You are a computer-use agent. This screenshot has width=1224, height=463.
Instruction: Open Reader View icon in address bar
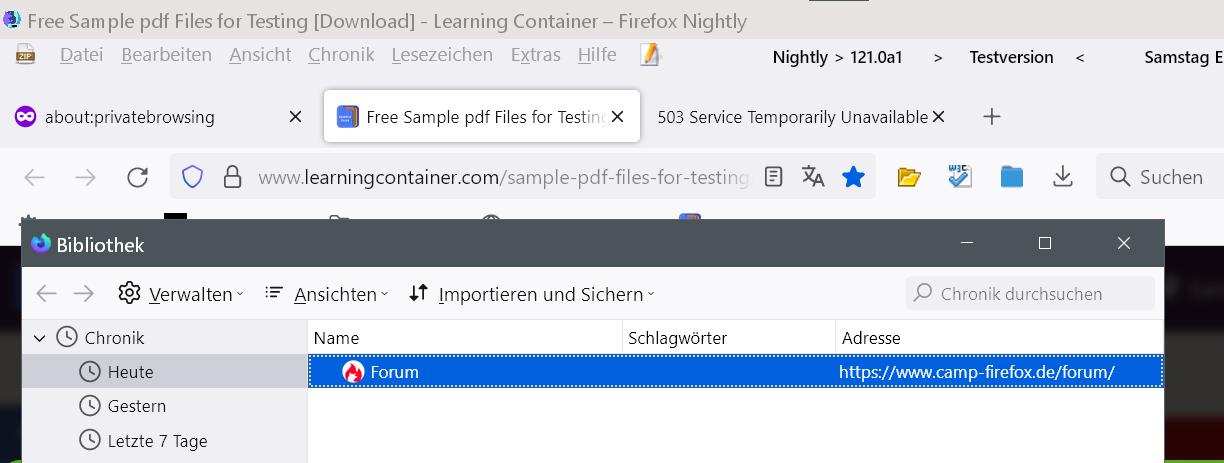(x=773, y=178)
